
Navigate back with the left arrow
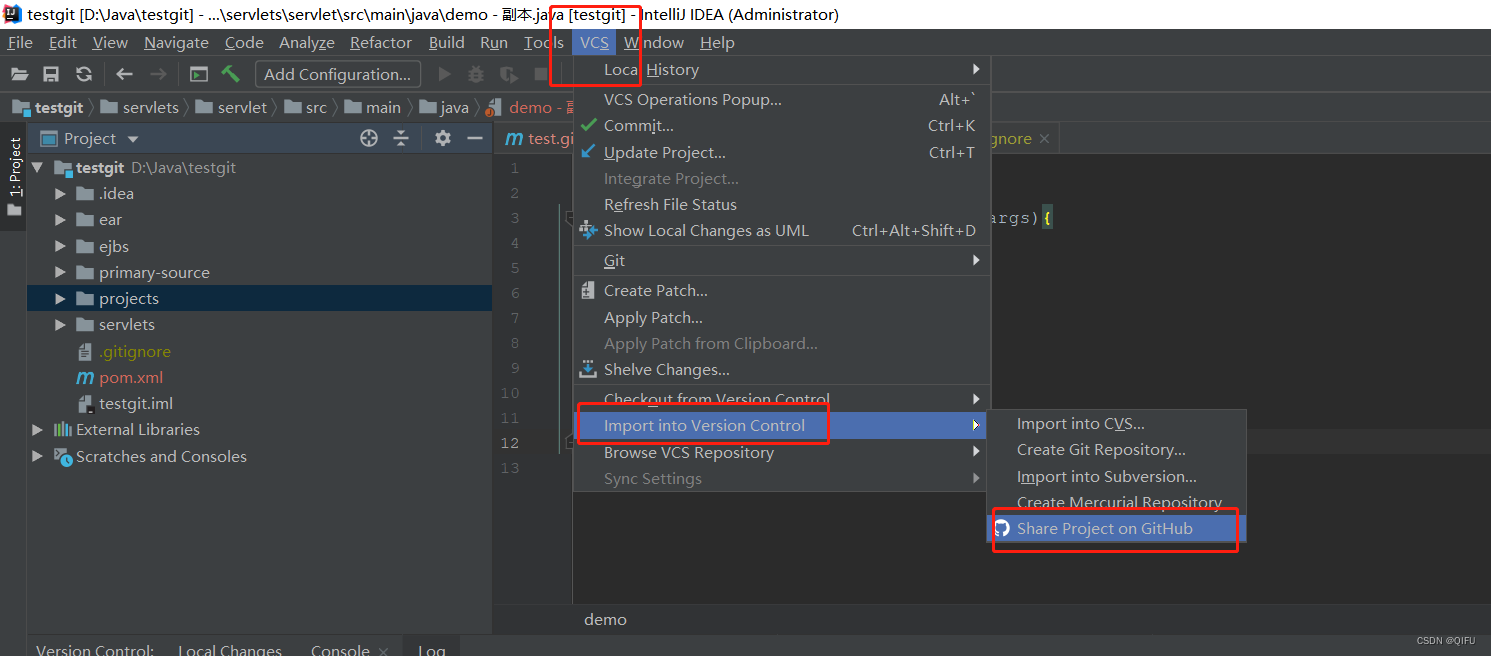click(x=124, y=74)
